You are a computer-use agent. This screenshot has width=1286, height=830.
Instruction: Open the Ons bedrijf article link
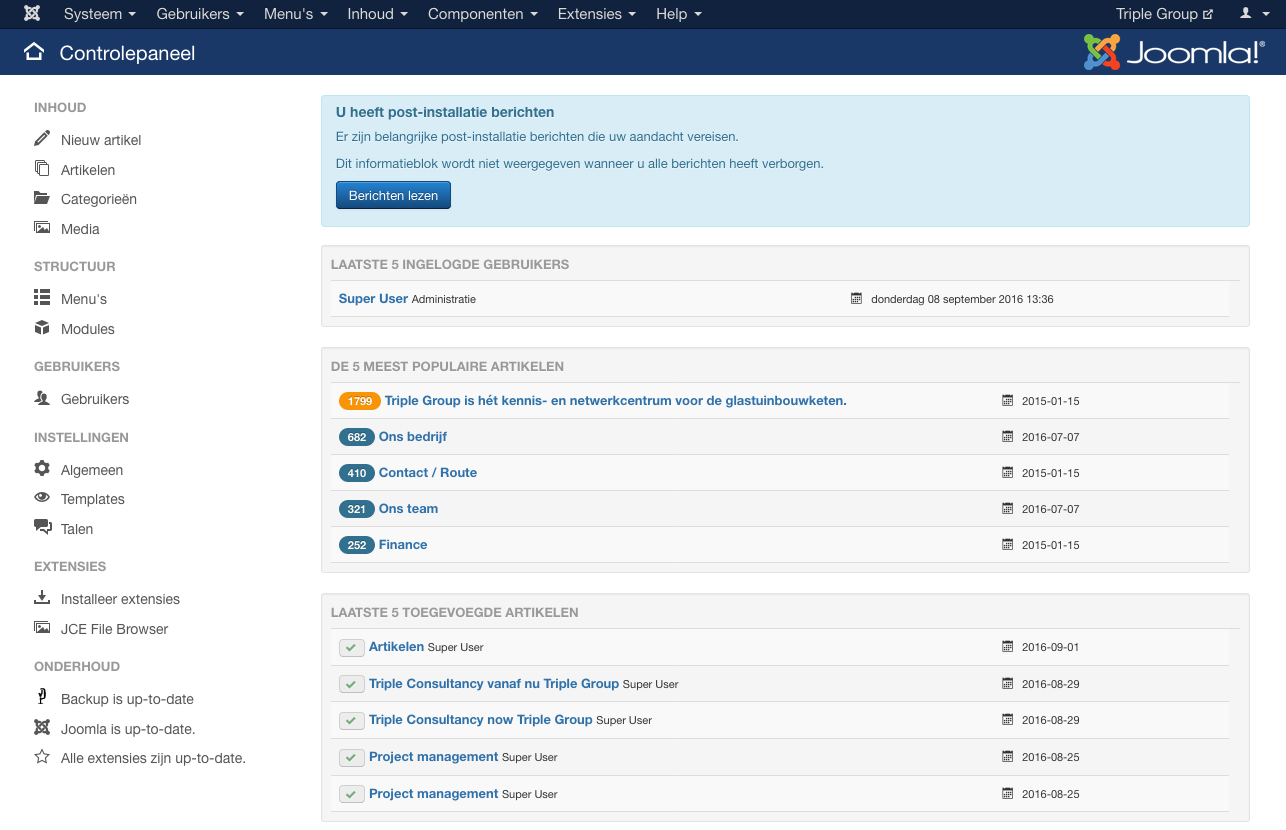coord(412,437)
